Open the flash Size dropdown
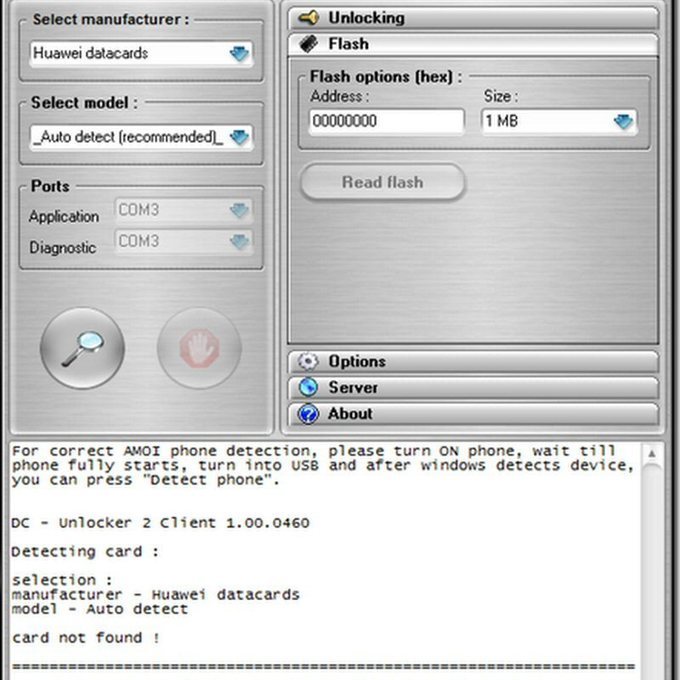680x680 pixels. 623,122
